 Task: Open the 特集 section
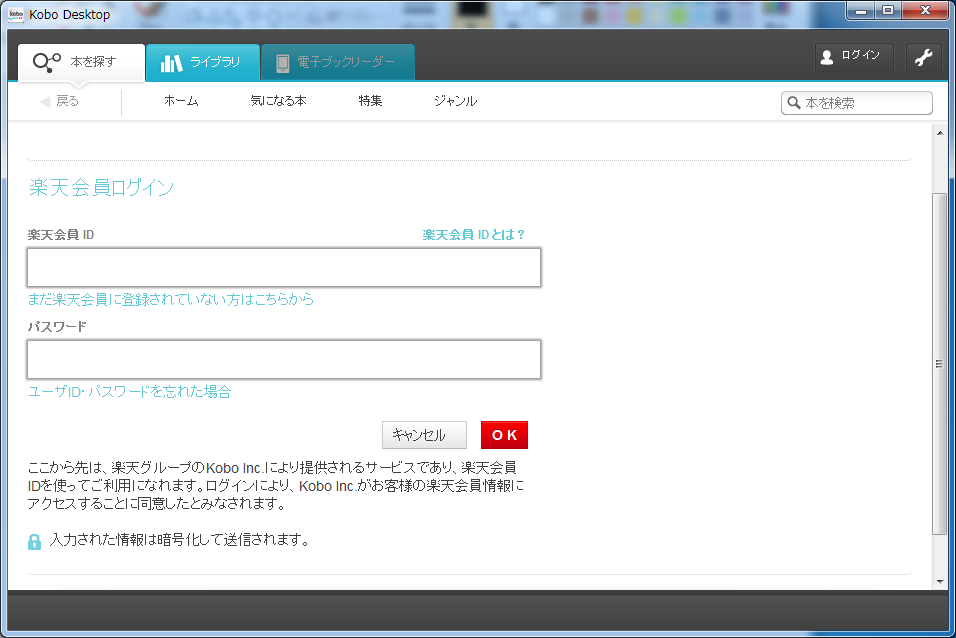(370, 101)
